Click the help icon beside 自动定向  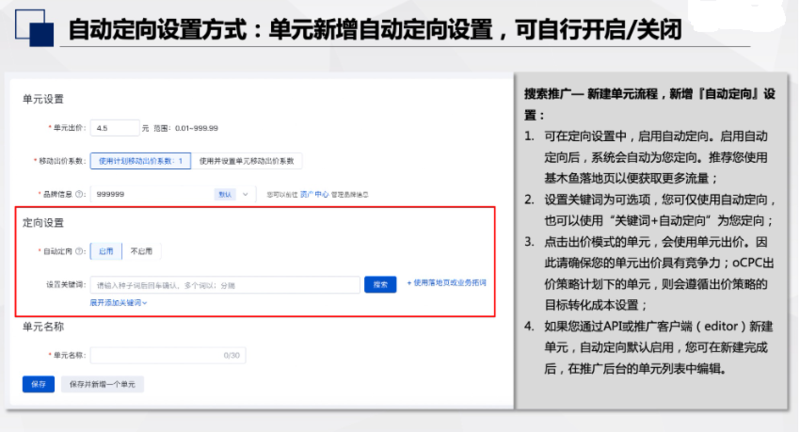pos(79,251)
